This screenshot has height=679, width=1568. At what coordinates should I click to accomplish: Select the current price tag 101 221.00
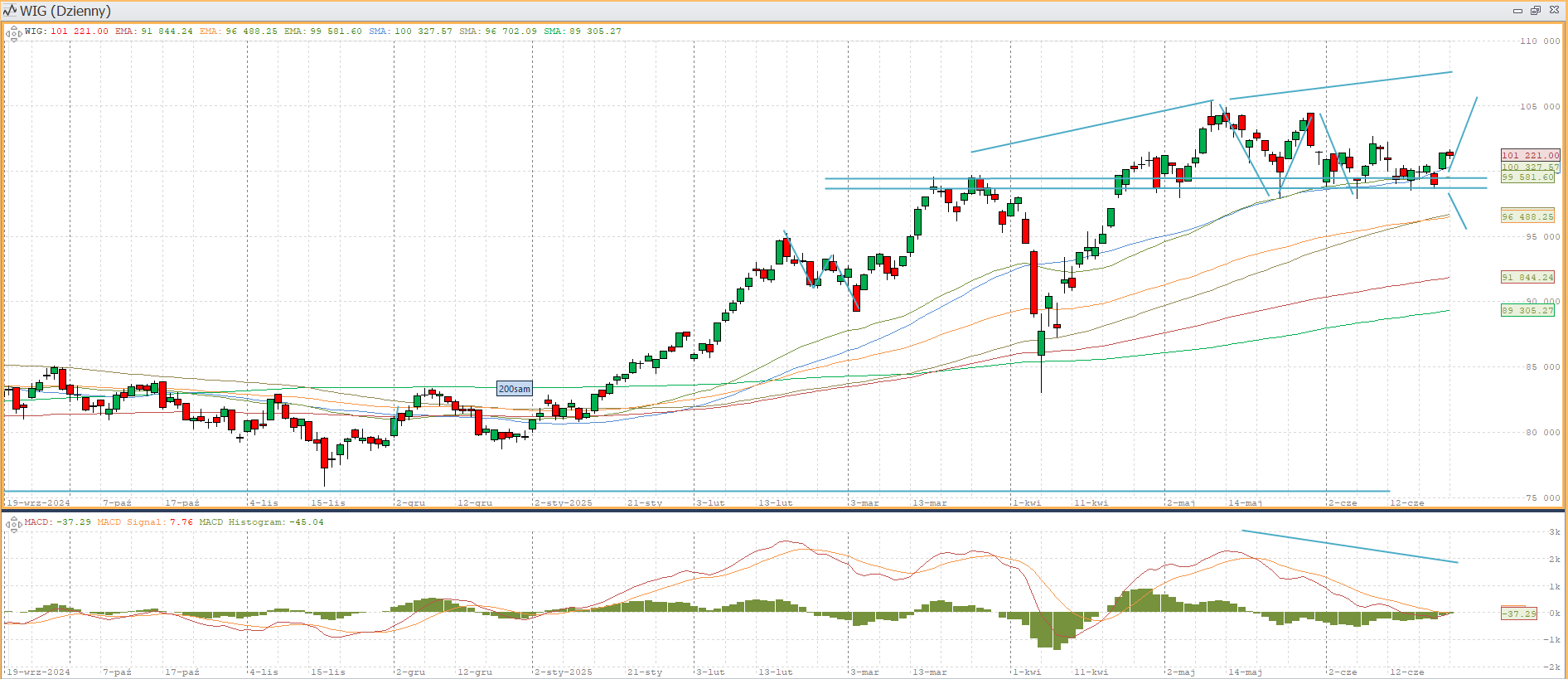tap(1530, 155)
